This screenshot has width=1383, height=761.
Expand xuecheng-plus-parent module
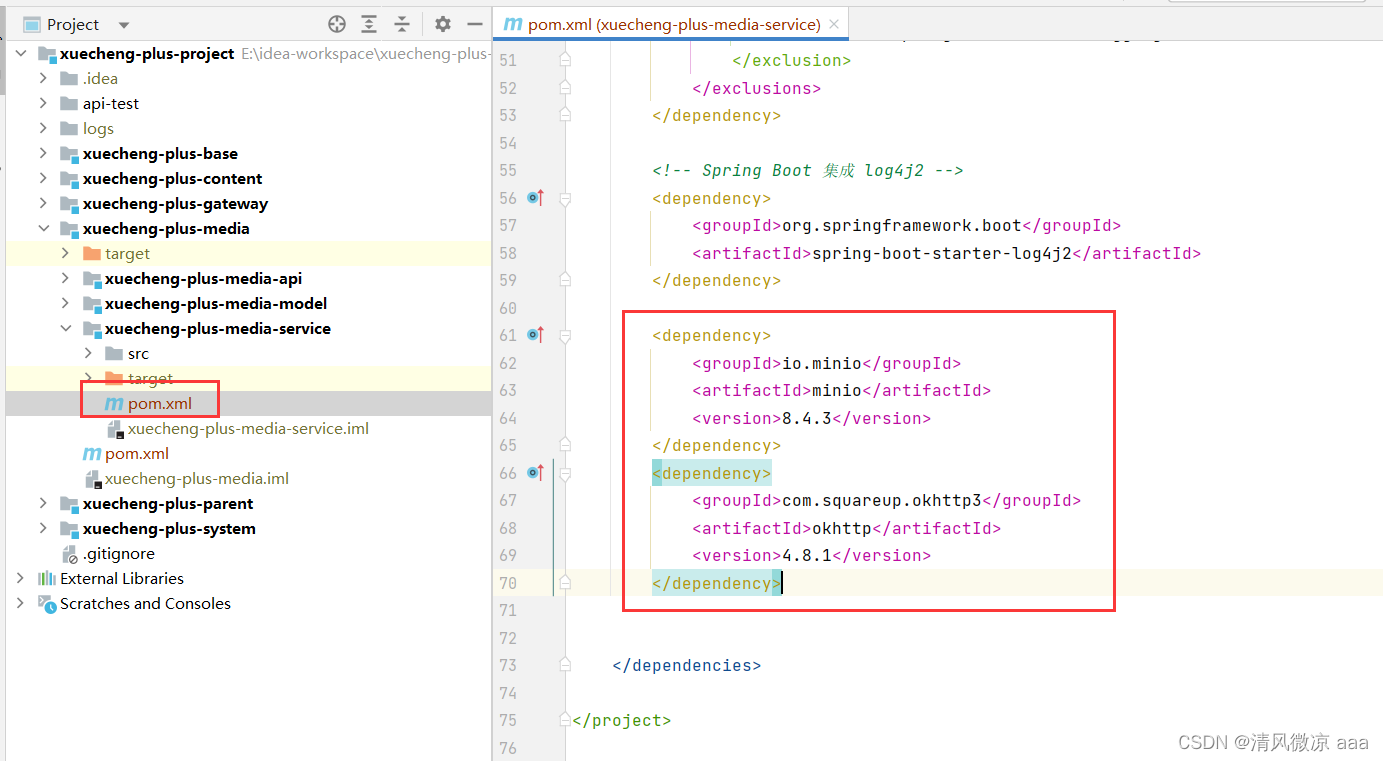click(43, 503)
